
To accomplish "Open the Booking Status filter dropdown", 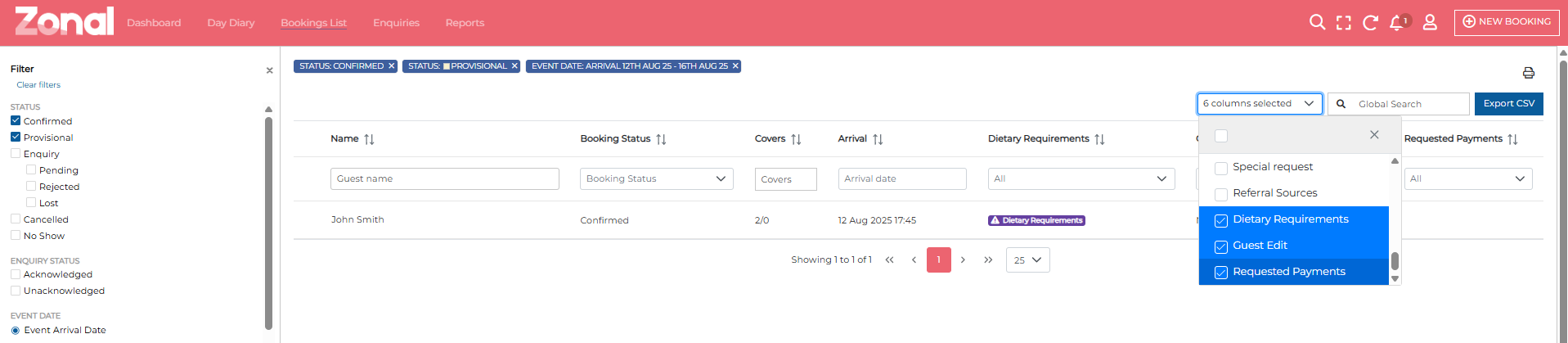I will tap(656, 178).
